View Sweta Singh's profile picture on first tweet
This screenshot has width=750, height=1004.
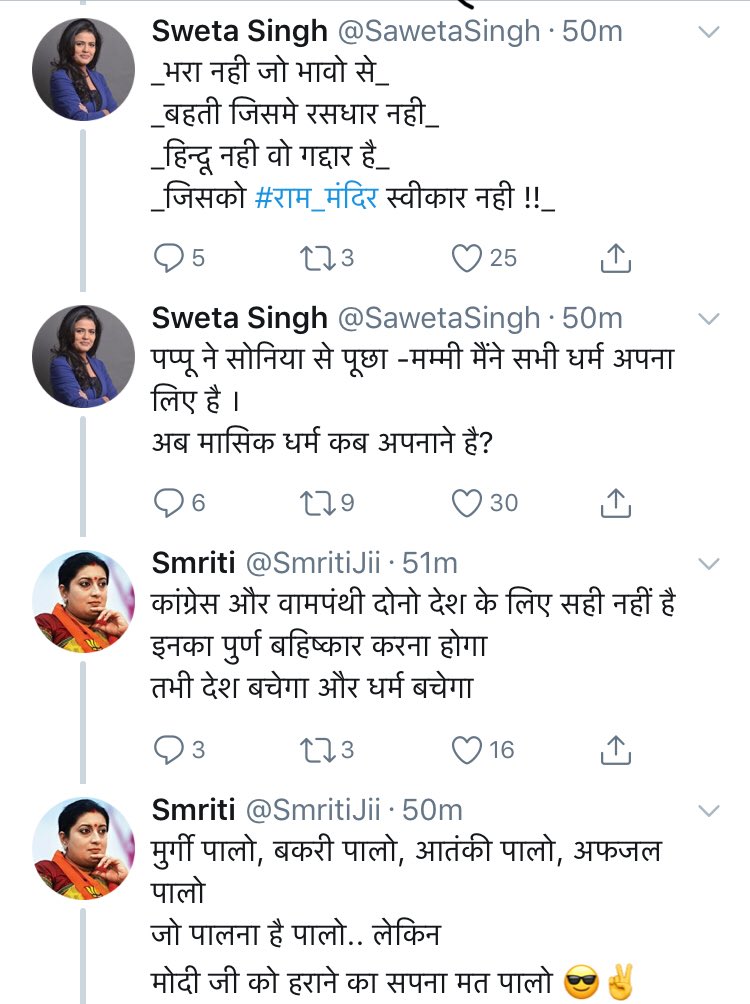(x=83, y=69)
